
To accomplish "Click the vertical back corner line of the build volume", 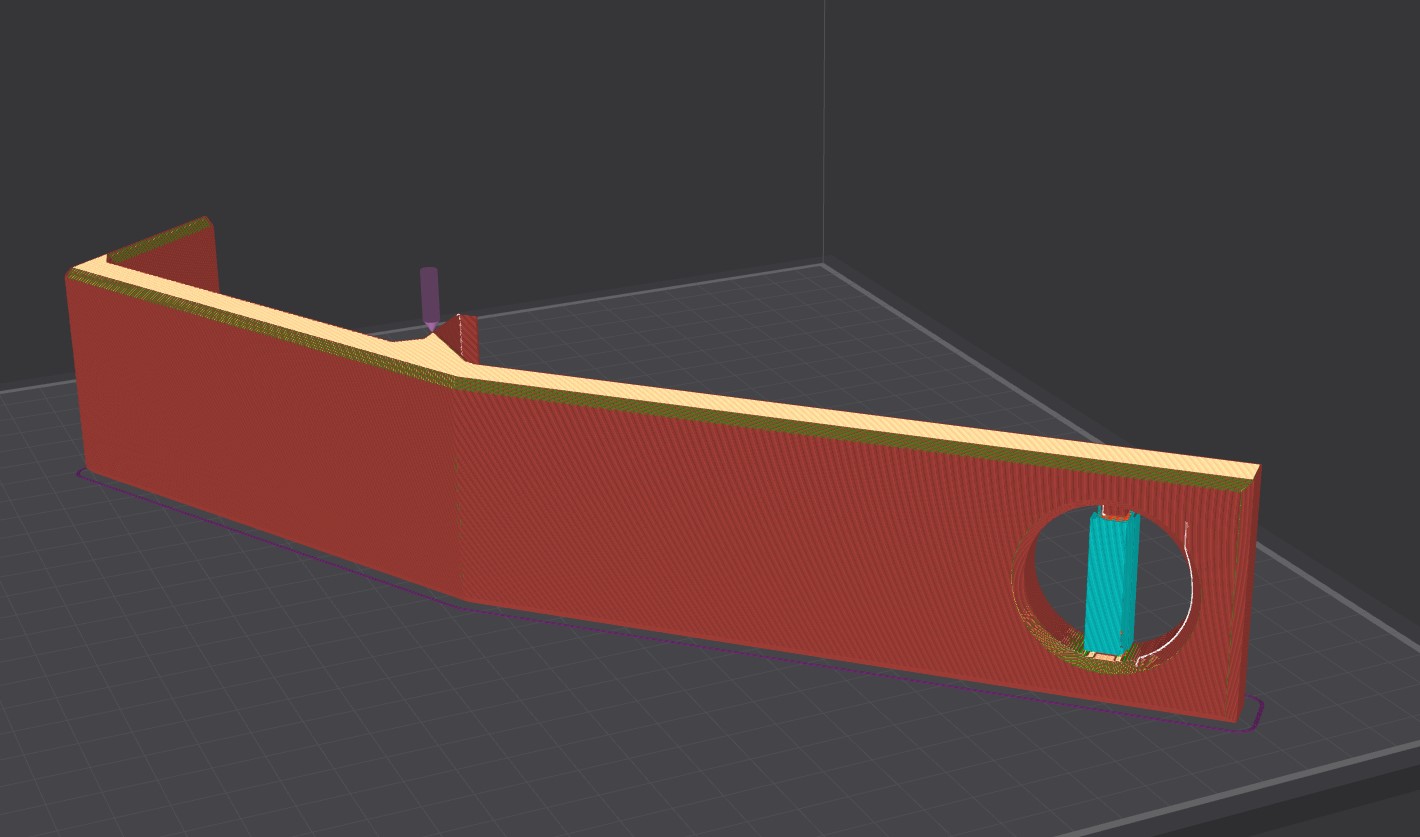I will coord(824,130).
